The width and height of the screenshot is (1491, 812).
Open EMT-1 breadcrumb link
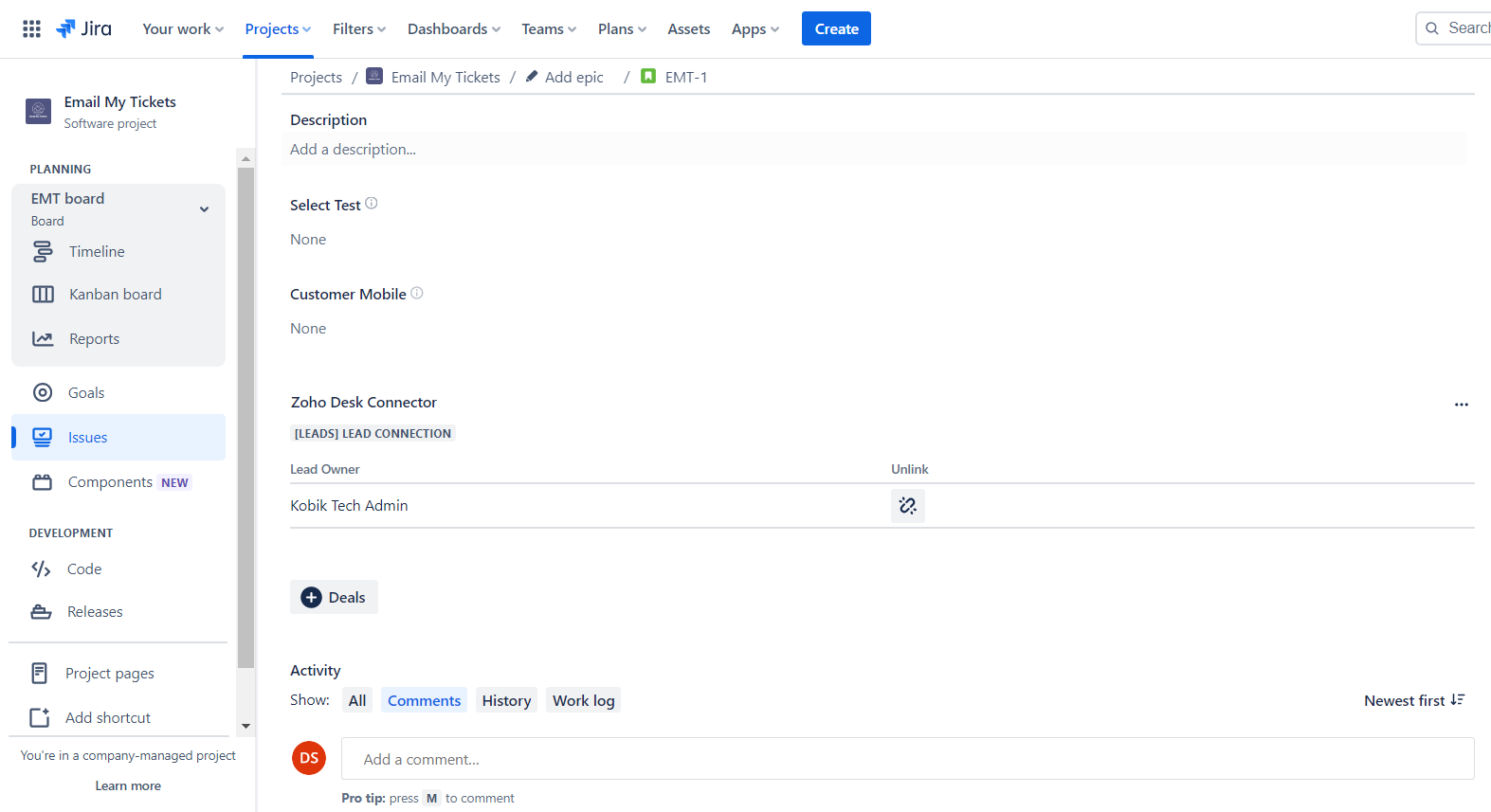[x=686, y=77]
